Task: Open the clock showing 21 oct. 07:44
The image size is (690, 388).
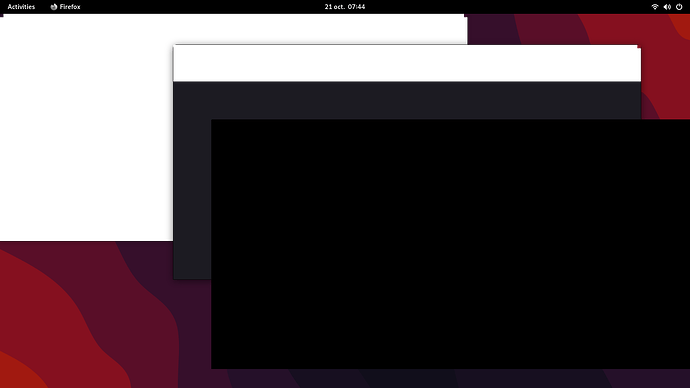Action: coord(345,7)
